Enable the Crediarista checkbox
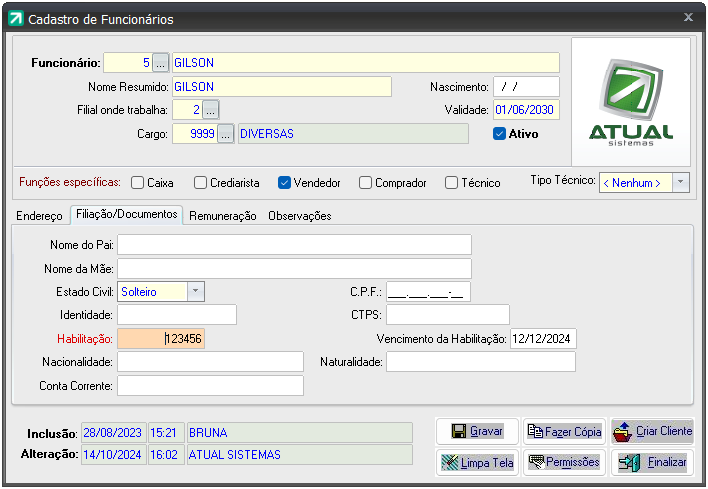 200,183
